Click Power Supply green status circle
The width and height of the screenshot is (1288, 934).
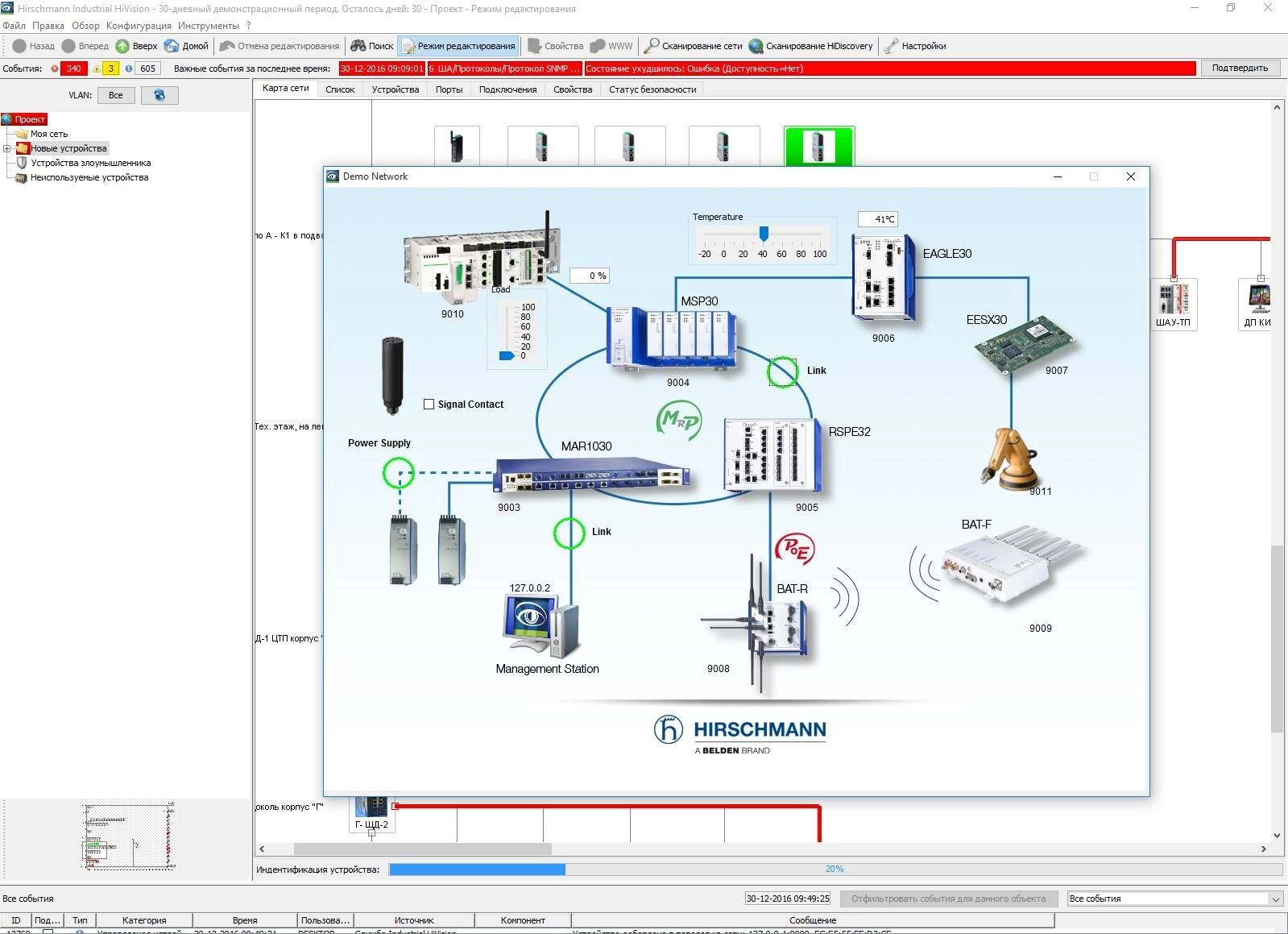coord(398,473)
